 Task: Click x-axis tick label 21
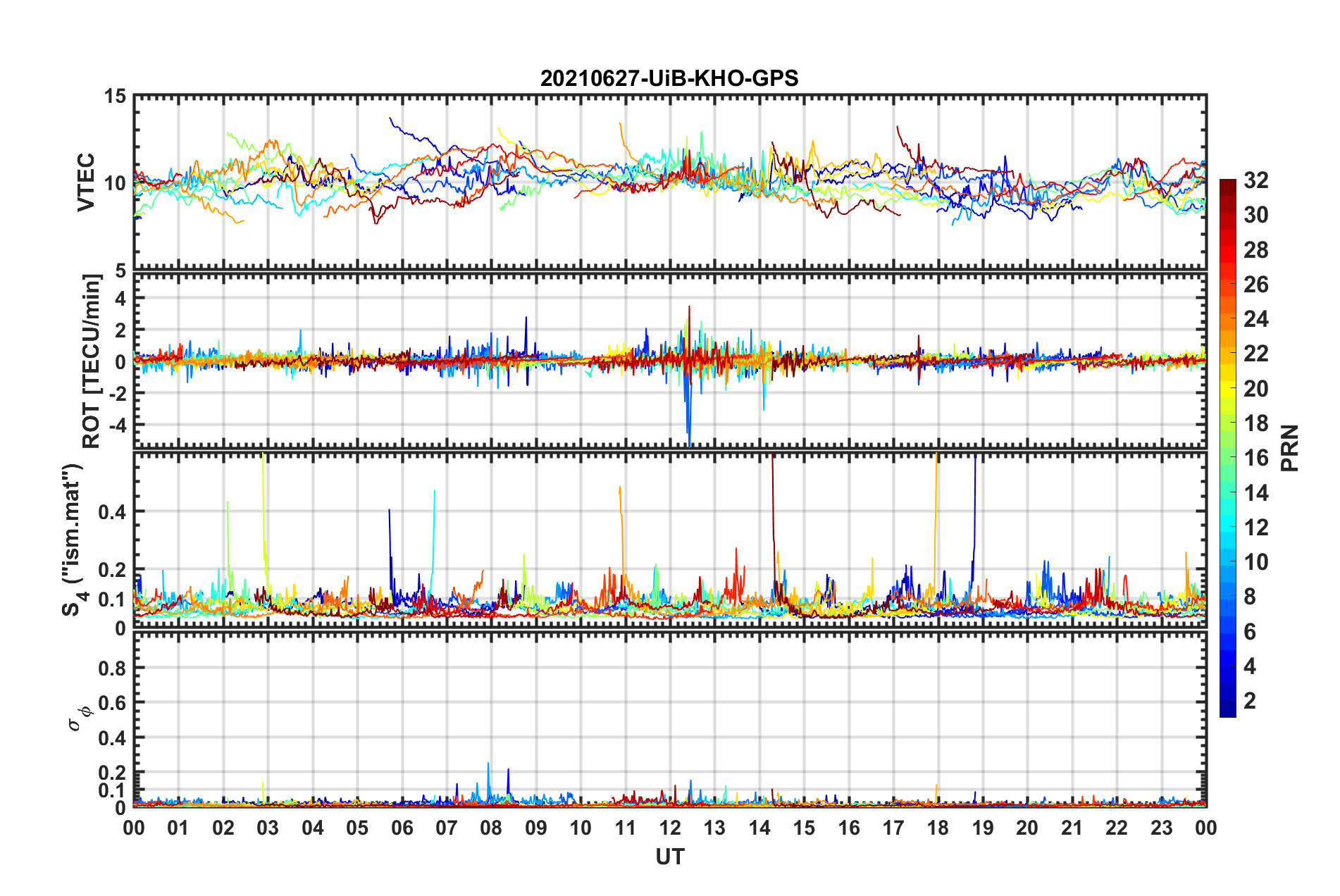(1072, 828)
